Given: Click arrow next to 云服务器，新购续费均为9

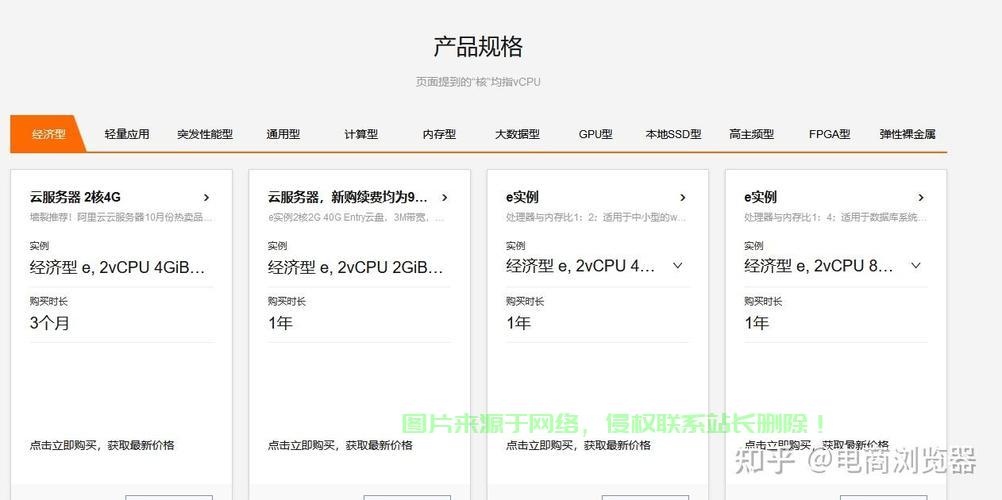Looking at the screenshot, I should tap(445, 198).
